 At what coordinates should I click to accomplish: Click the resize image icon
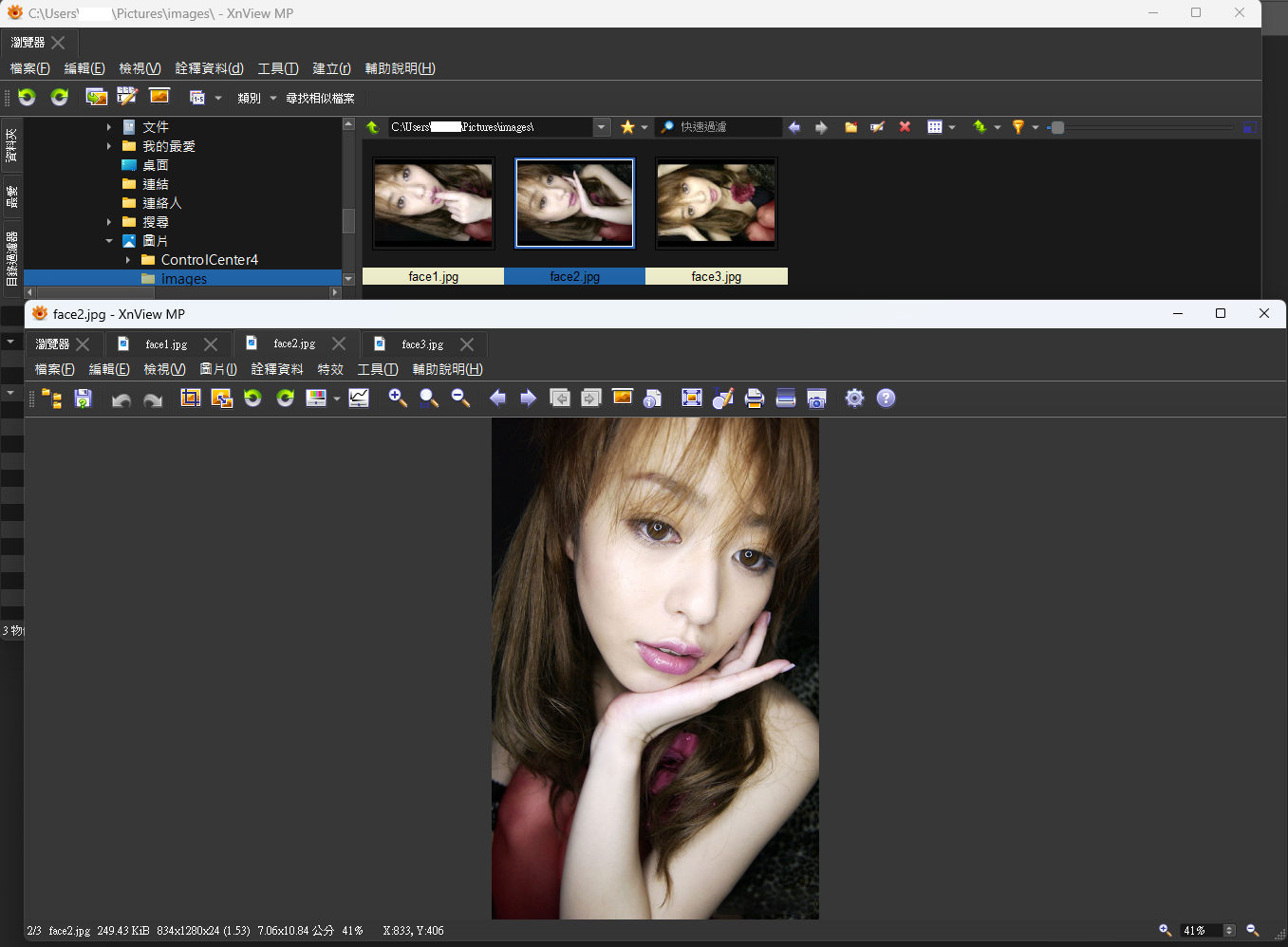222,399
